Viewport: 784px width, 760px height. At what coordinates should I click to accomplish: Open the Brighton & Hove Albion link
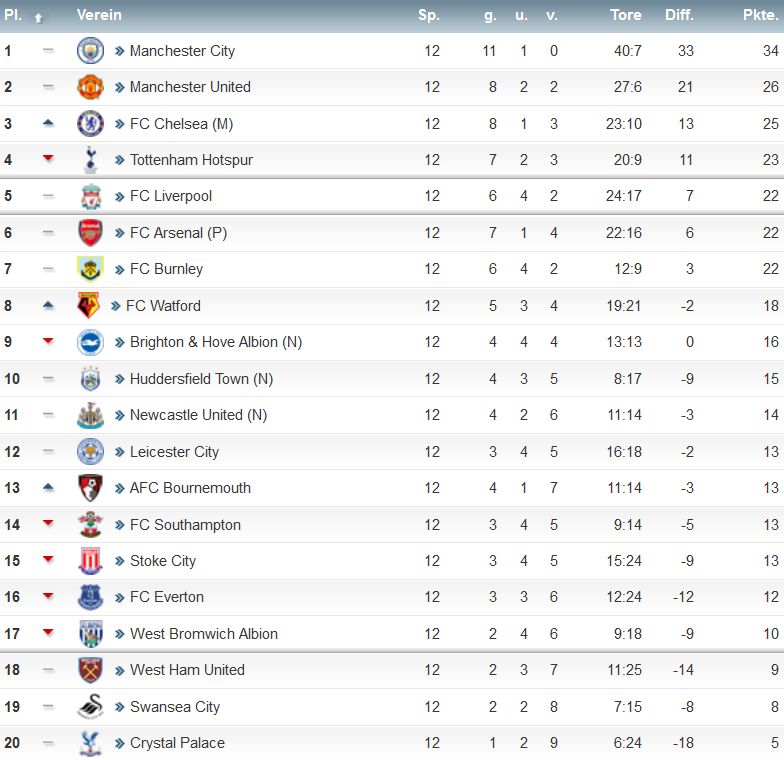pos(216,342)
